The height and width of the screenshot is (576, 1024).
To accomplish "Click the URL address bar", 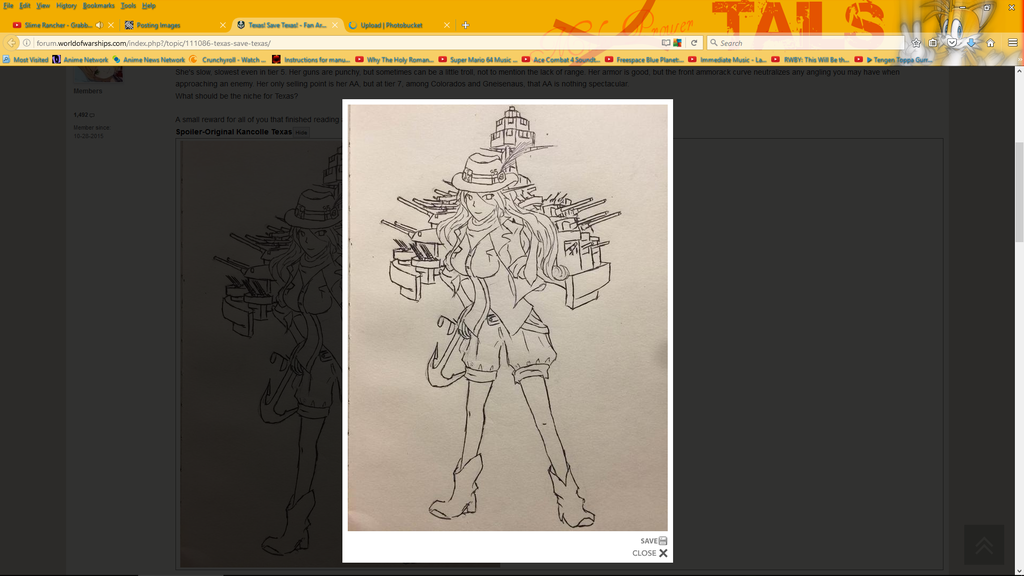I will pyautogui.click(x=346, y=43).
